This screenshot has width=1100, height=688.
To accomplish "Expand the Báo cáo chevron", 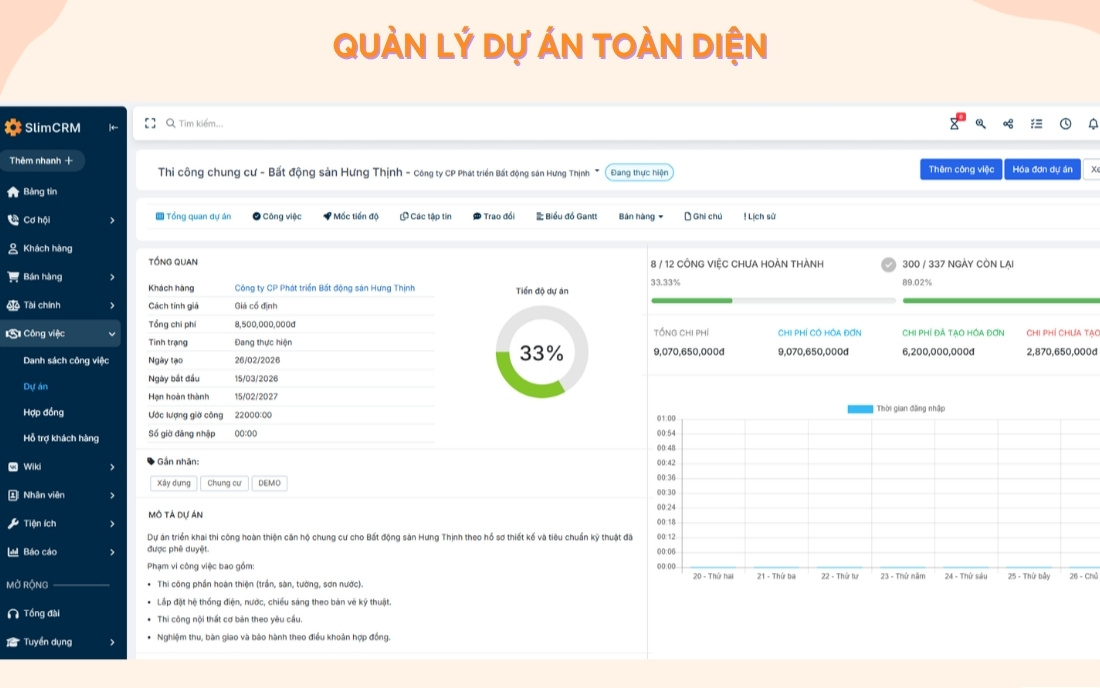I will pyautogui.click(x=112, y=552).
